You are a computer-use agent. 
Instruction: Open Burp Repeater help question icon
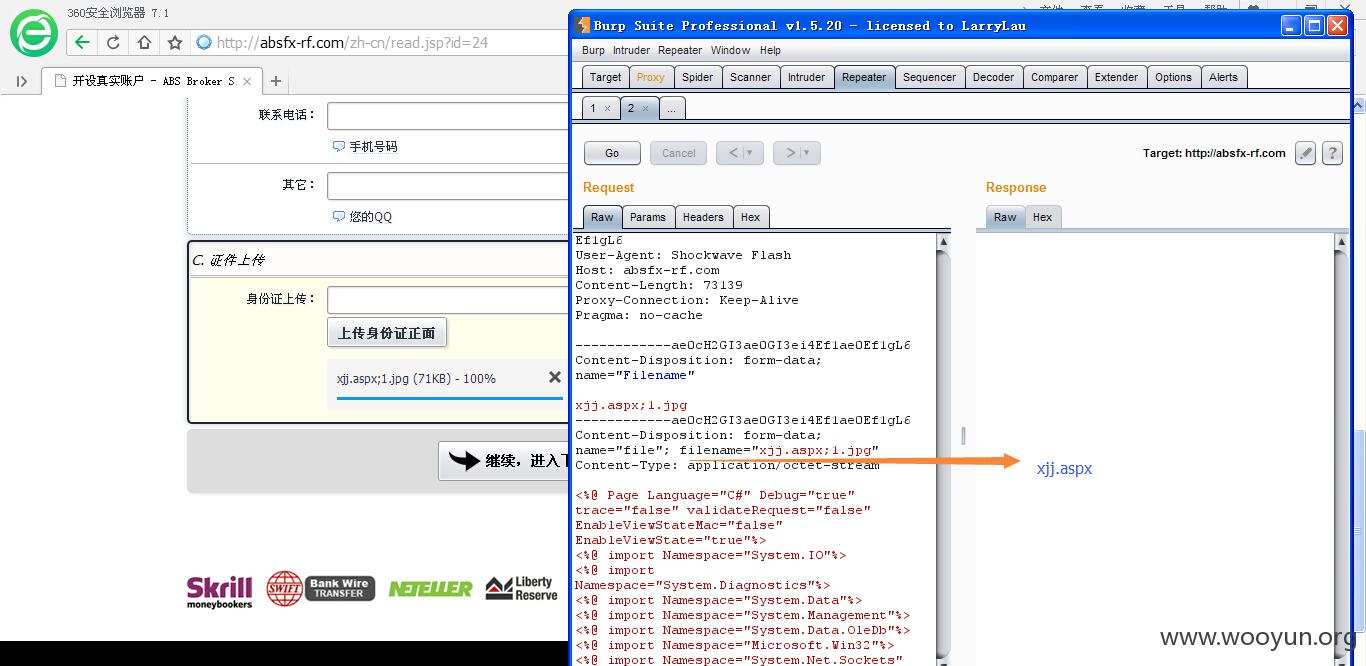(1332, 153)
